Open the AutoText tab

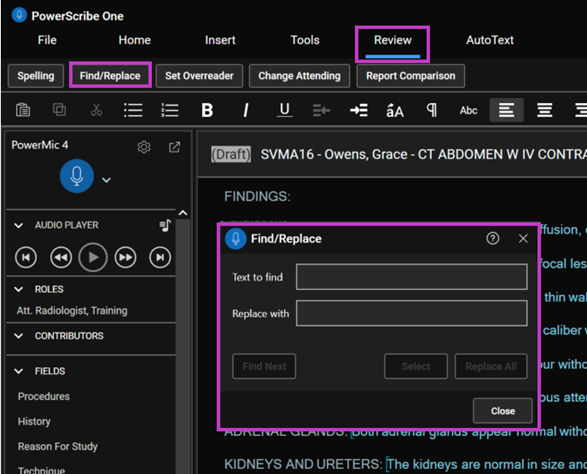pyautogui.click(x=490, y=40)
